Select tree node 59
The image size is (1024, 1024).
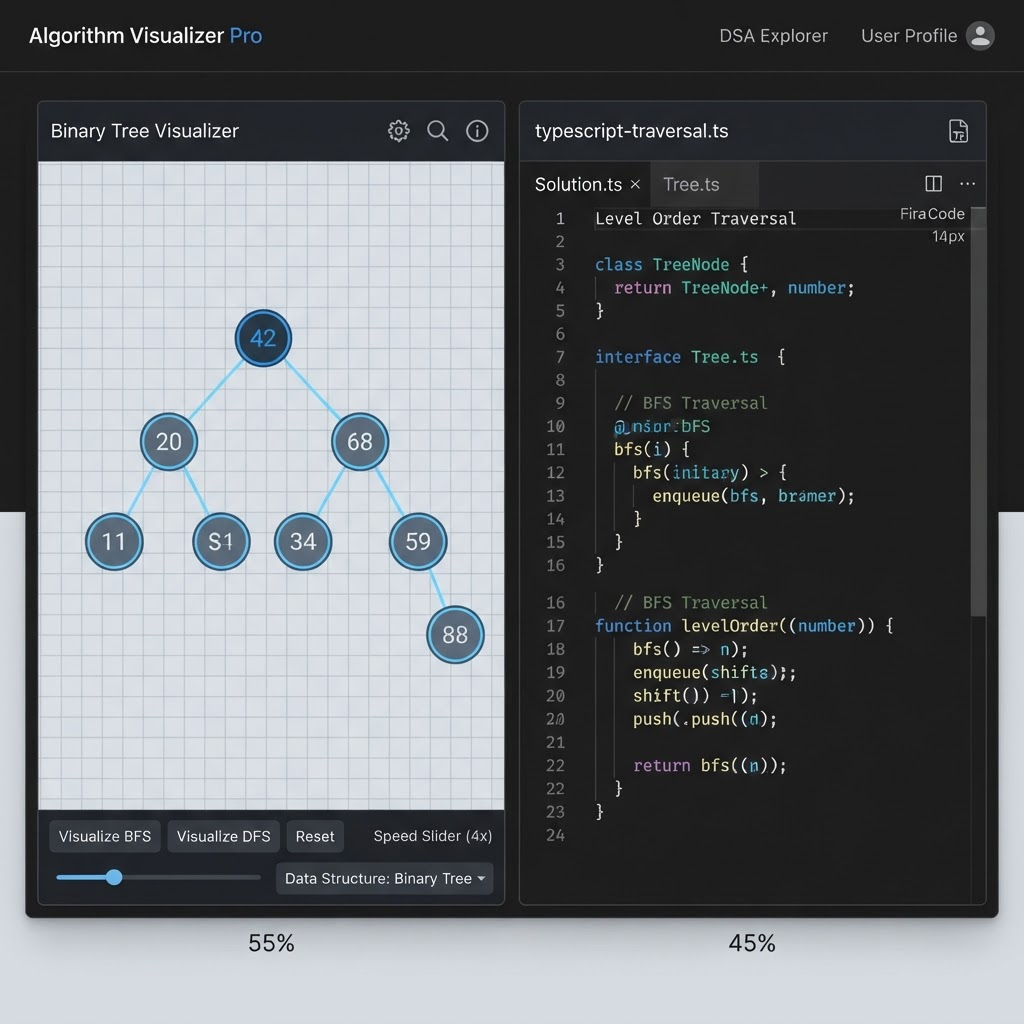click(x=418, y=541)
